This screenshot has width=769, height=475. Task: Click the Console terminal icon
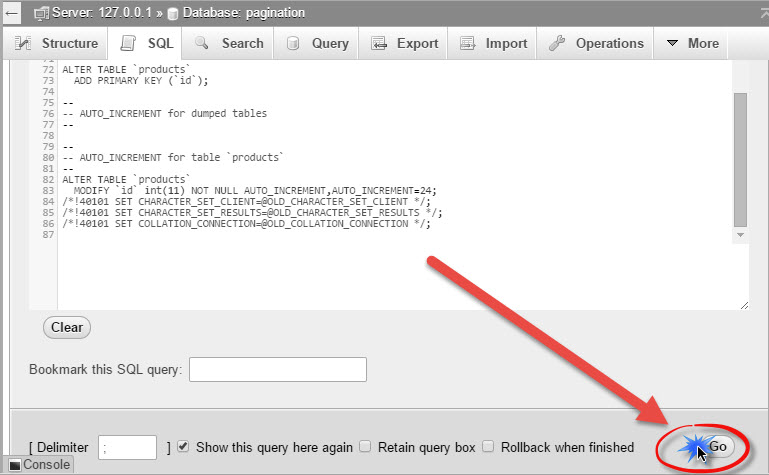tap(15, 465)
